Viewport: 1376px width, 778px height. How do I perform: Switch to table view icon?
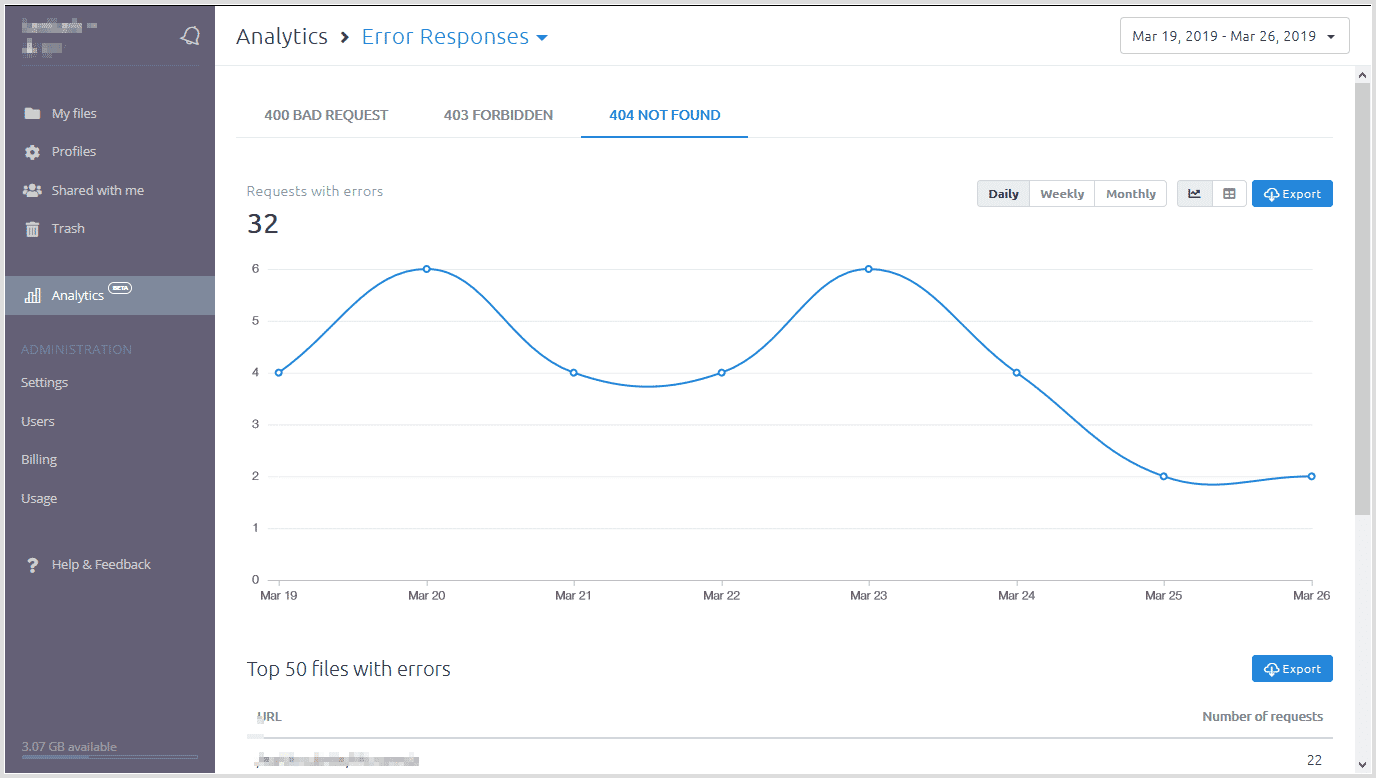1229,194
